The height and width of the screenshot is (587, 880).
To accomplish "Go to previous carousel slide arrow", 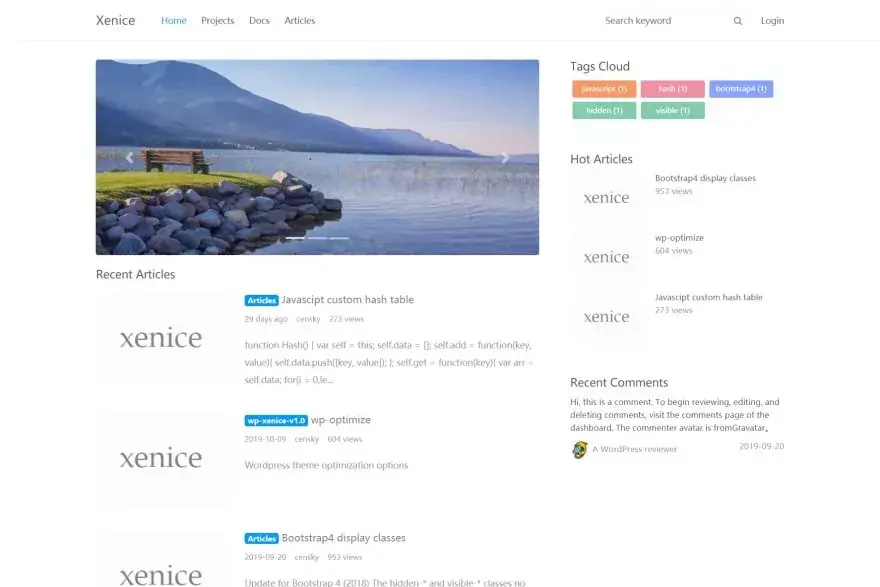I will [x=129, y=158].
